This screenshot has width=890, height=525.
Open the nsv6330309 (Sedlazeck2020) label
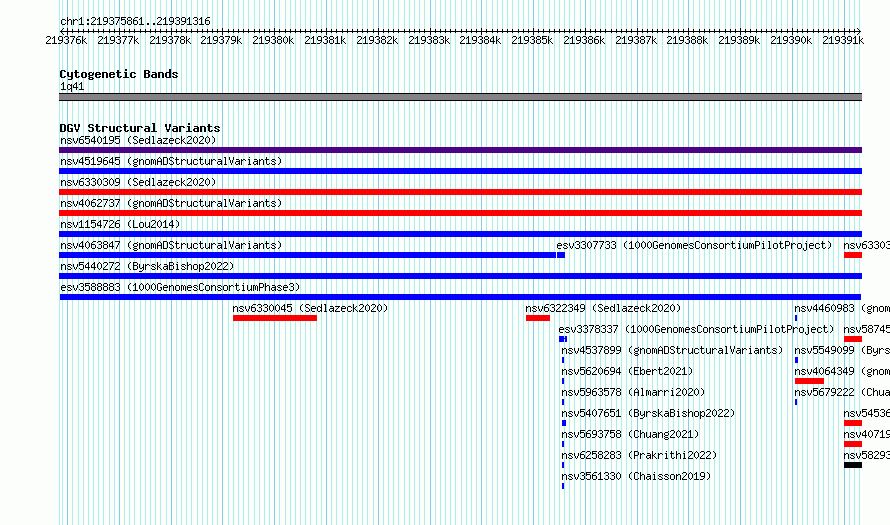138,182
